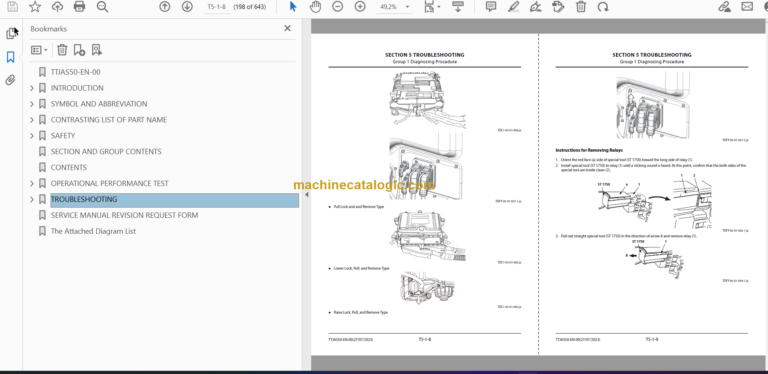Open the CONTENTS bookmark
This screenshot has width=768, height=374.
click(x=69, y=167)
